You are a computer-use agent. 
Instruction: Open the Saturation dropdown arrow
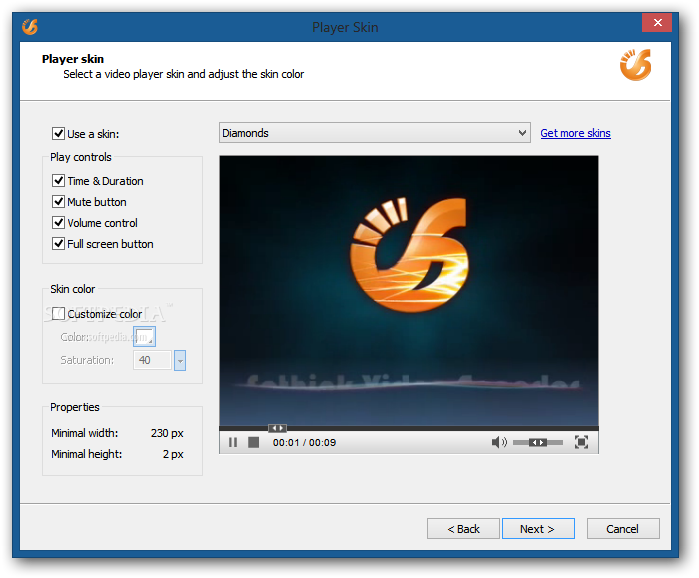tap(180, 361)
